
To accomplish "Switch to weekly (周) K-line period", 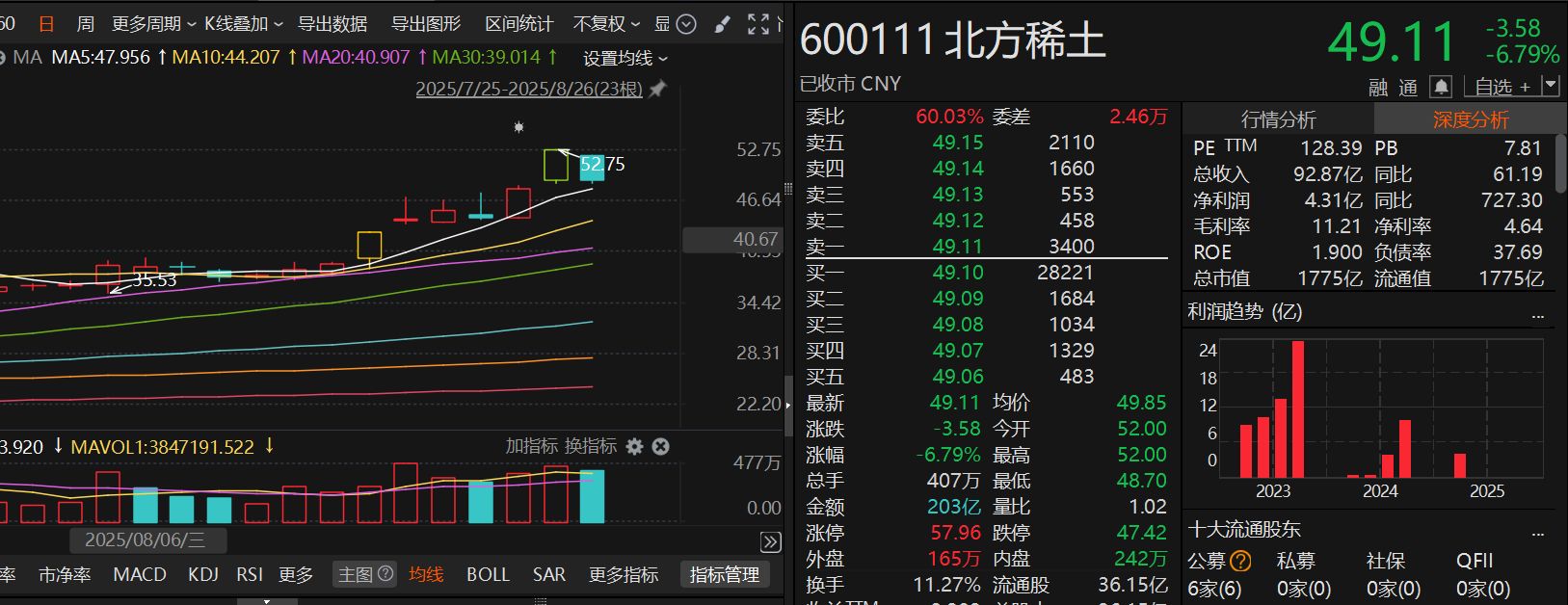I will click(x=85, y=24).
